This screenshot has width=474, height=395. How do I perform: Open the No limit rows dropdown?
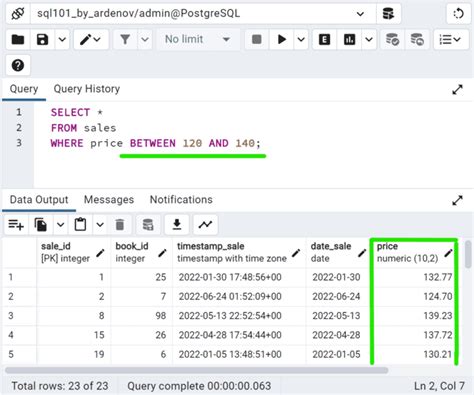coord(198,40)
